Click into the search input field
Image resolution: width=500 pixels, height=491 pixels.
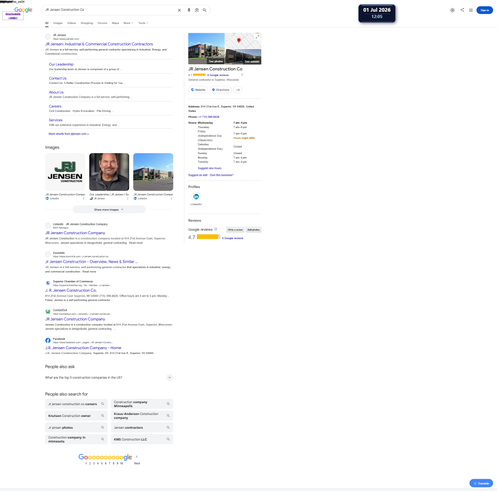pos(110,10)
